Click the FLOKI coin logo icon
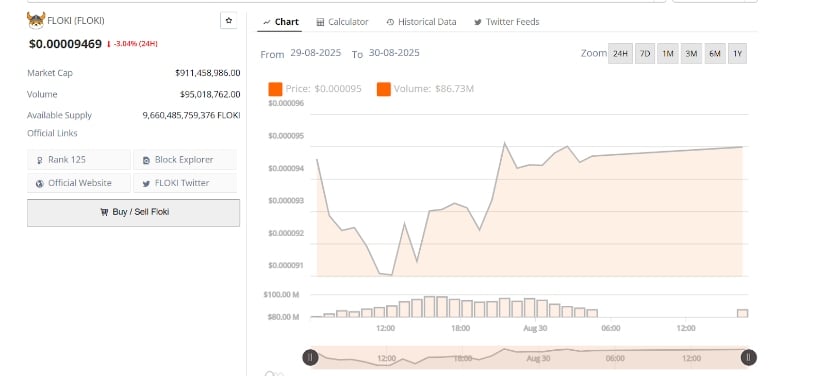This screenshot has width=825, height=376. click(36, 21)
